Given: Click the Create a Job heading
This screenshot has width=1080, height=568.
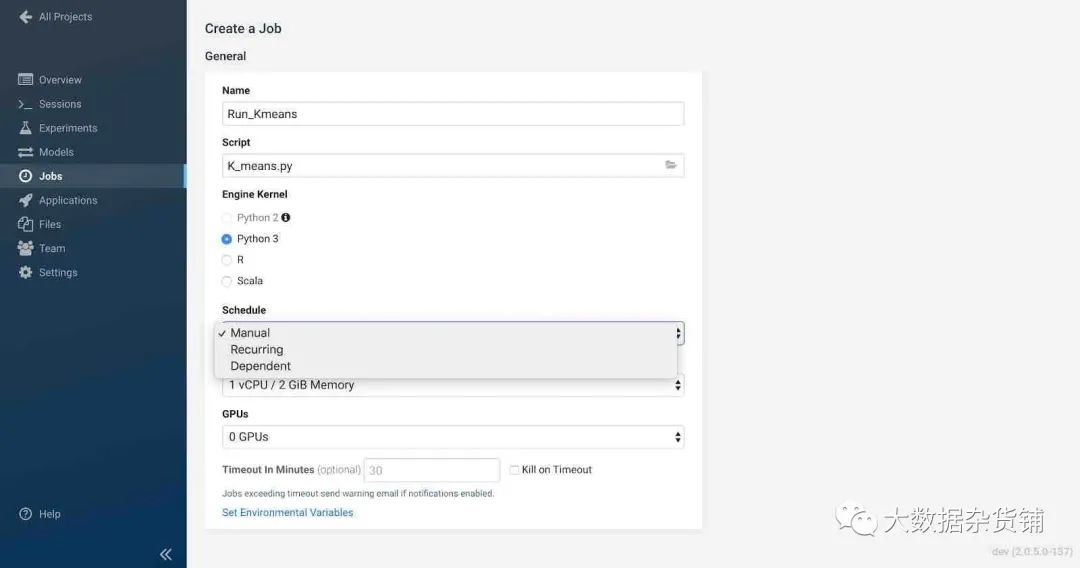Looking at the screenshot, I should pyautogui.click(x=243, y=28).
